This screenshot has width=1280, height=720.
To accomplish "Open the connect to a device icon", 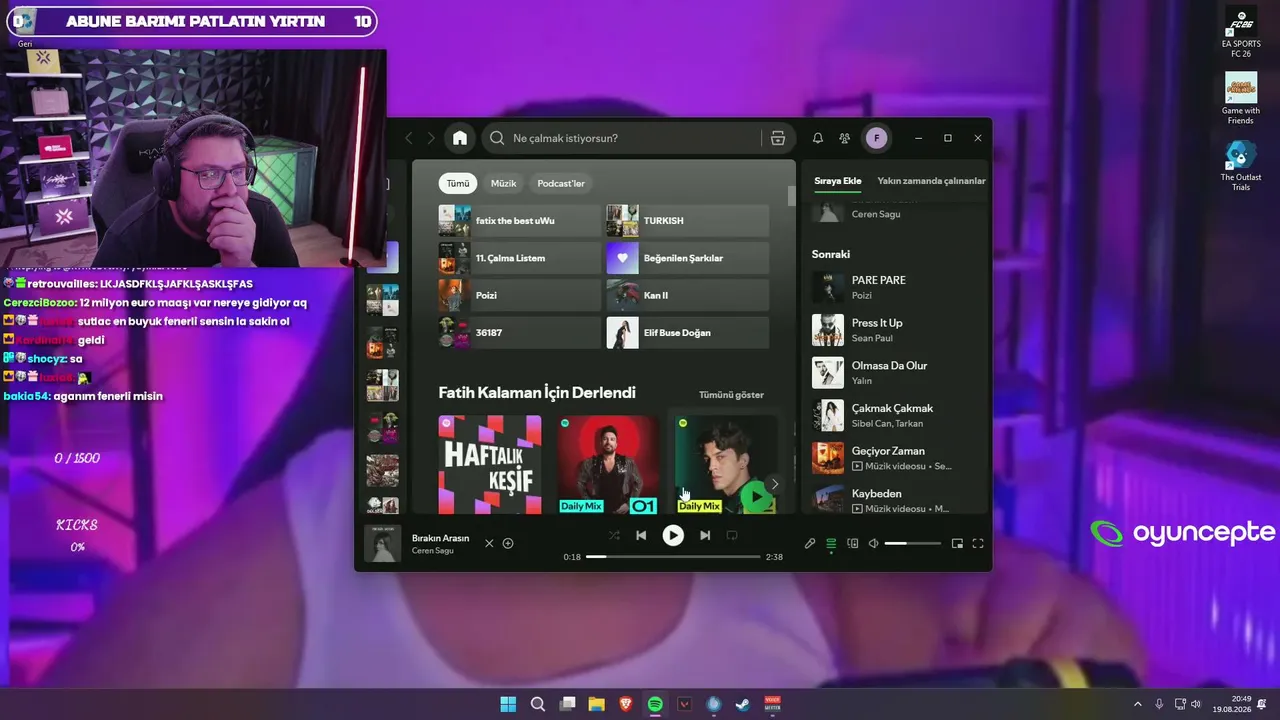I will tap(853, 543).
